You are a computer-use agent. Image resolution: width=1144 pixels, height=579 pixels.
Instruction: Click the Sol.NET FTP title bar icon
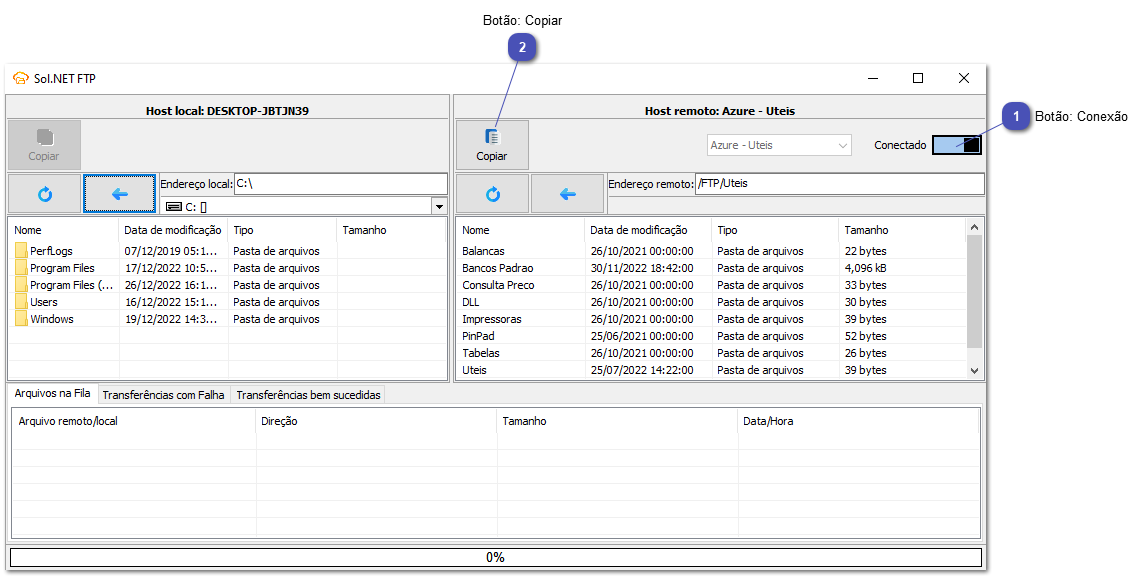point(20,77)
